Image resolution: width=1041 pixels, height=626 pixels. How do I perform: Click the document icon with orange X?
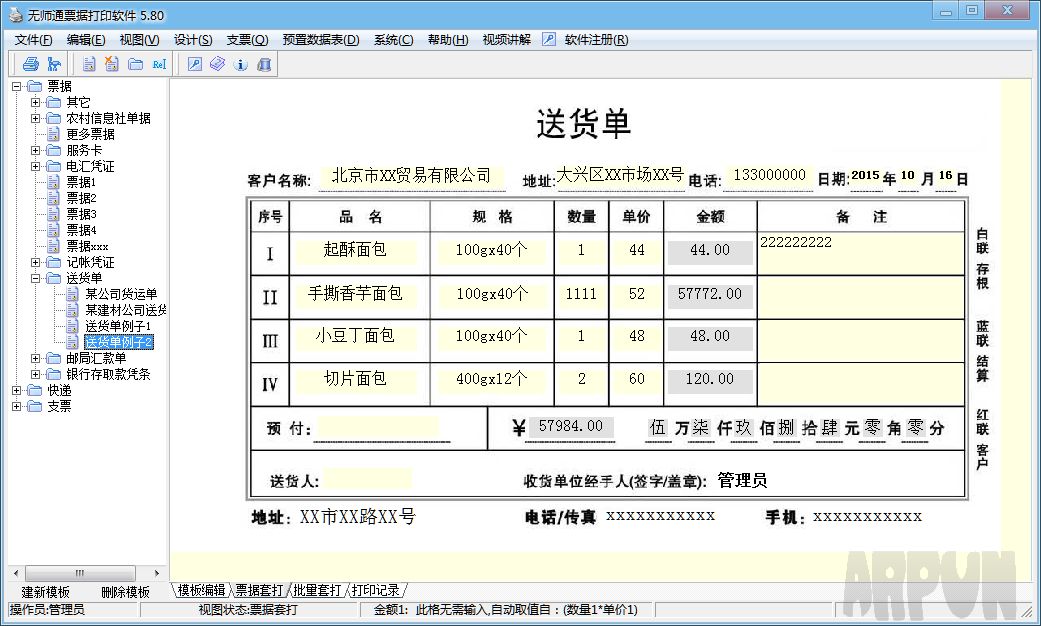point(112,65)
